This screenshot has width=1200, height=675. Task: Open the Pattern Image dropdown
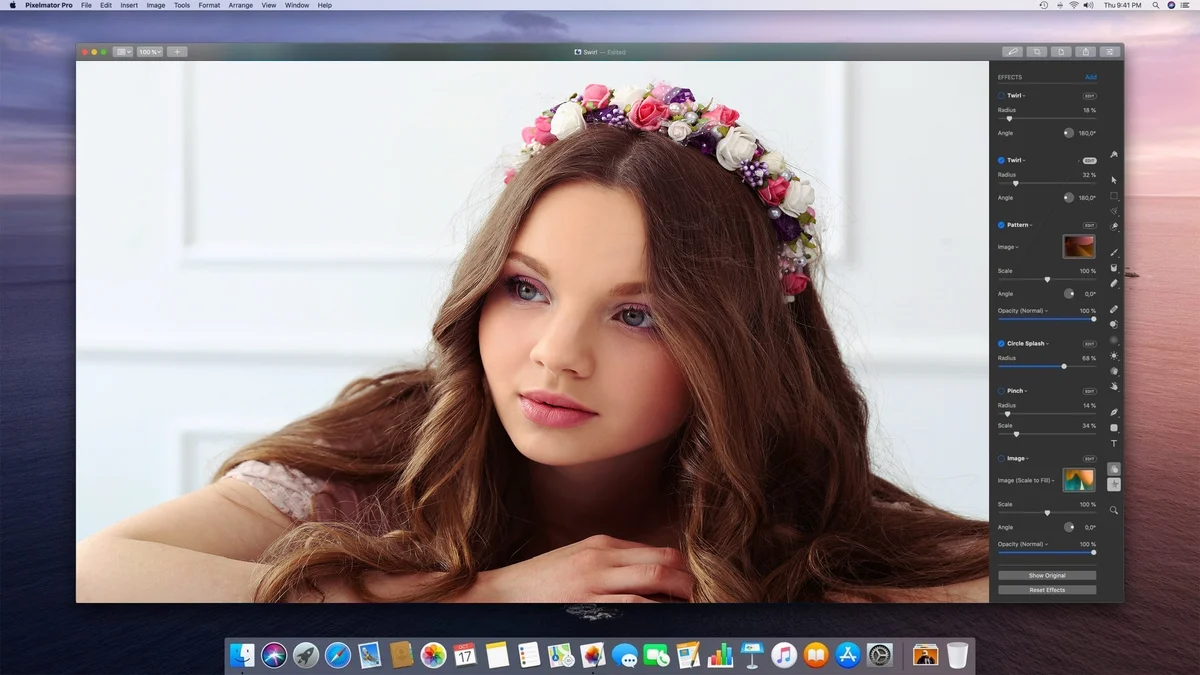(1009, 247)
